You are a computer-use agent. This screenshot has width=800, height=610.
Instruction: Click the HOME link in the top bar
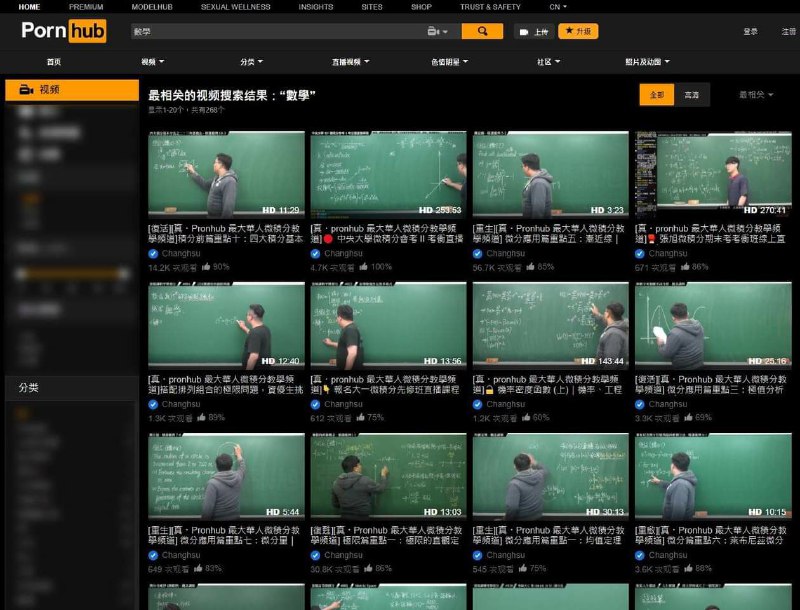click(29, 7)
